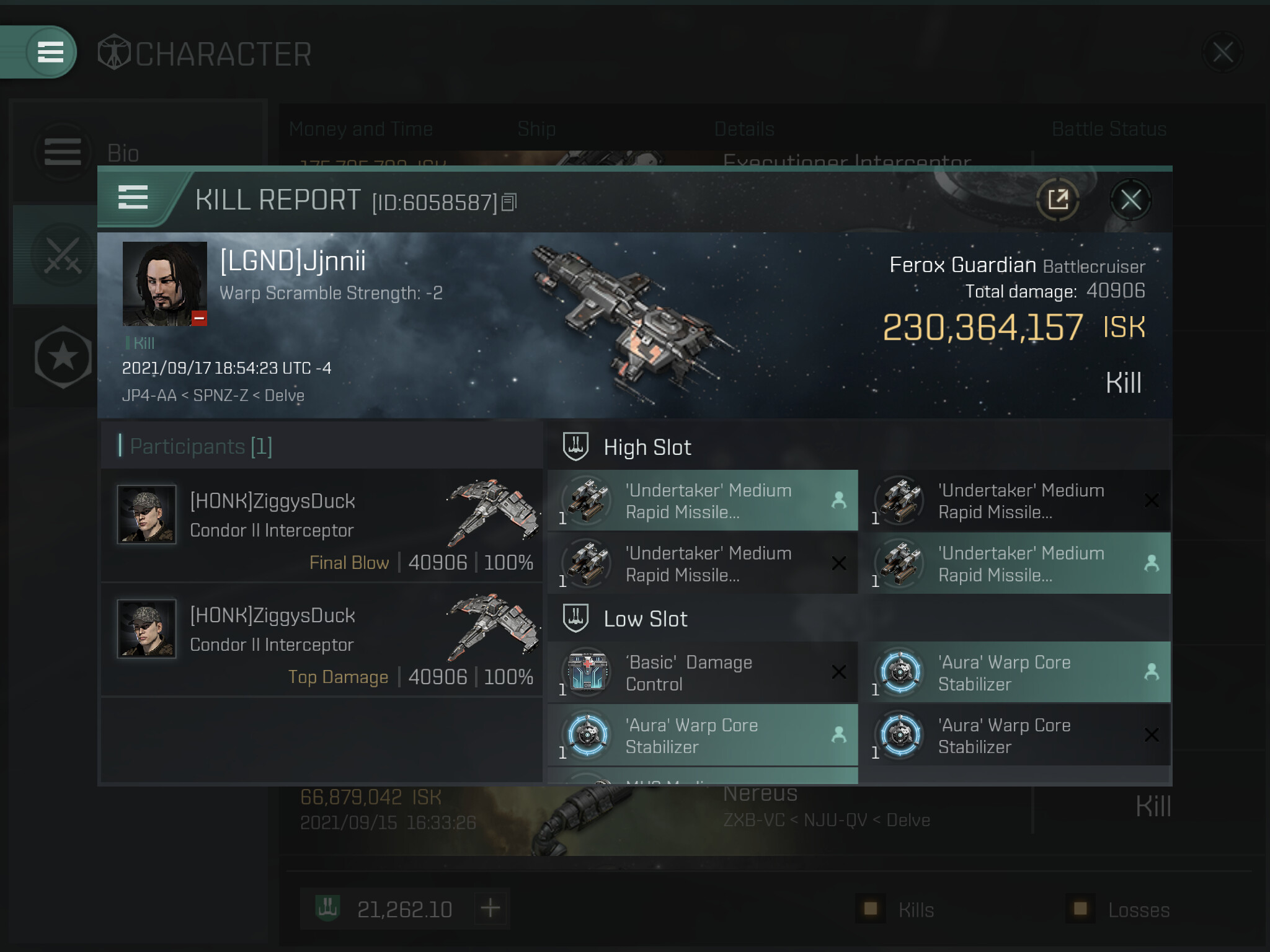Select the 'Basic' Damage Control module
Viewport: 1270px width, 952px height.
(703, 672)
